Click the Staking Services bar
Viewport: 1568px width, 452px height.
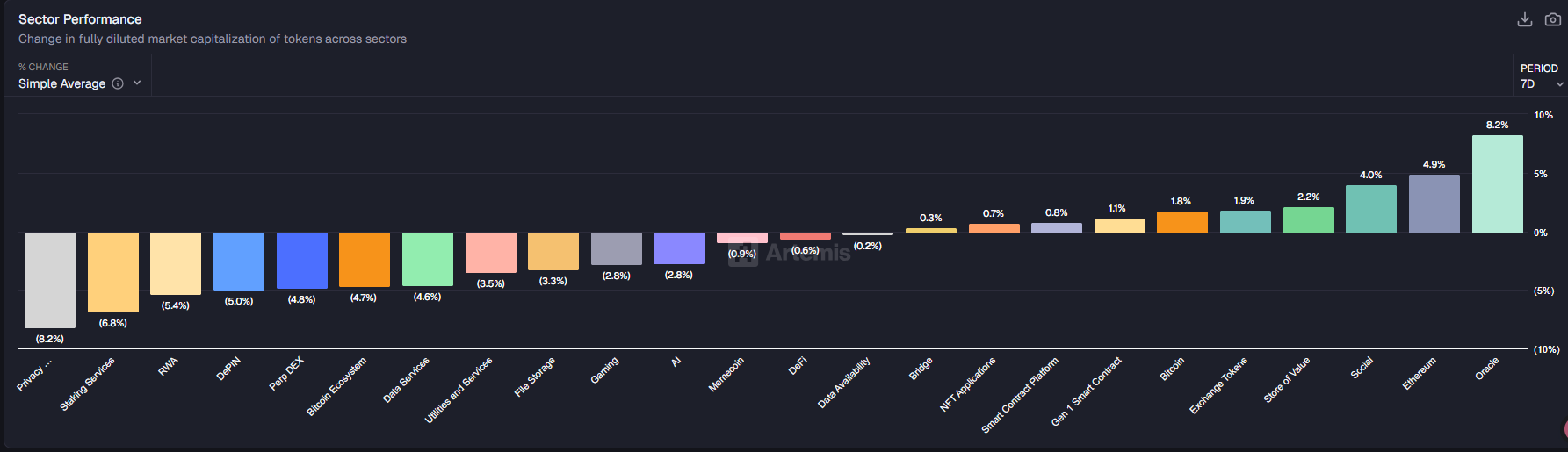pos(112,272)
